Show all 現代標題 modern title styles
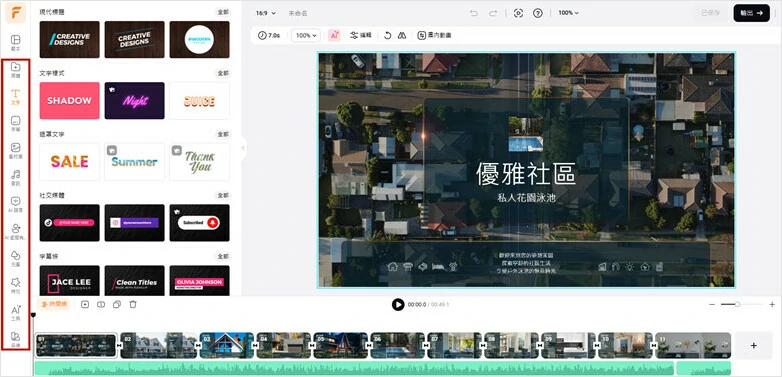Screen dimensions: 782x377 tap(223, 12)
